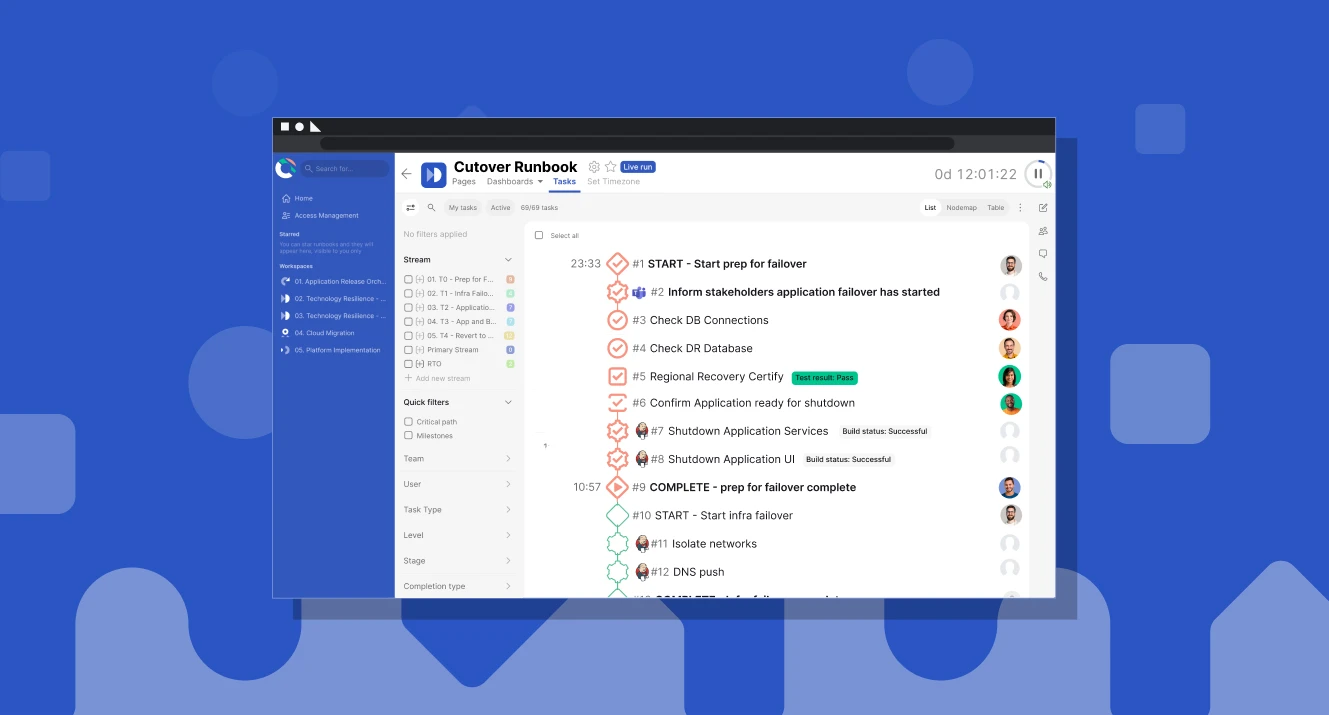Expand the Task Type filter
Image resolution: width=1329 pixels, height=715 pixels.
coord(459,510)
